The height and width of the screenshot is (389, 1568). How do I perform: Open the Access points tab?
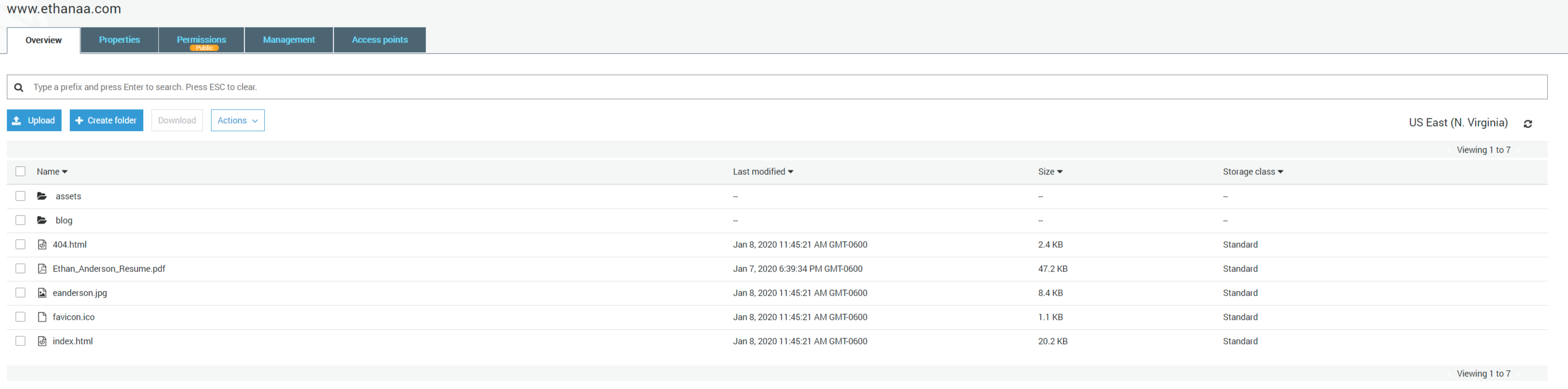(380, 40)
